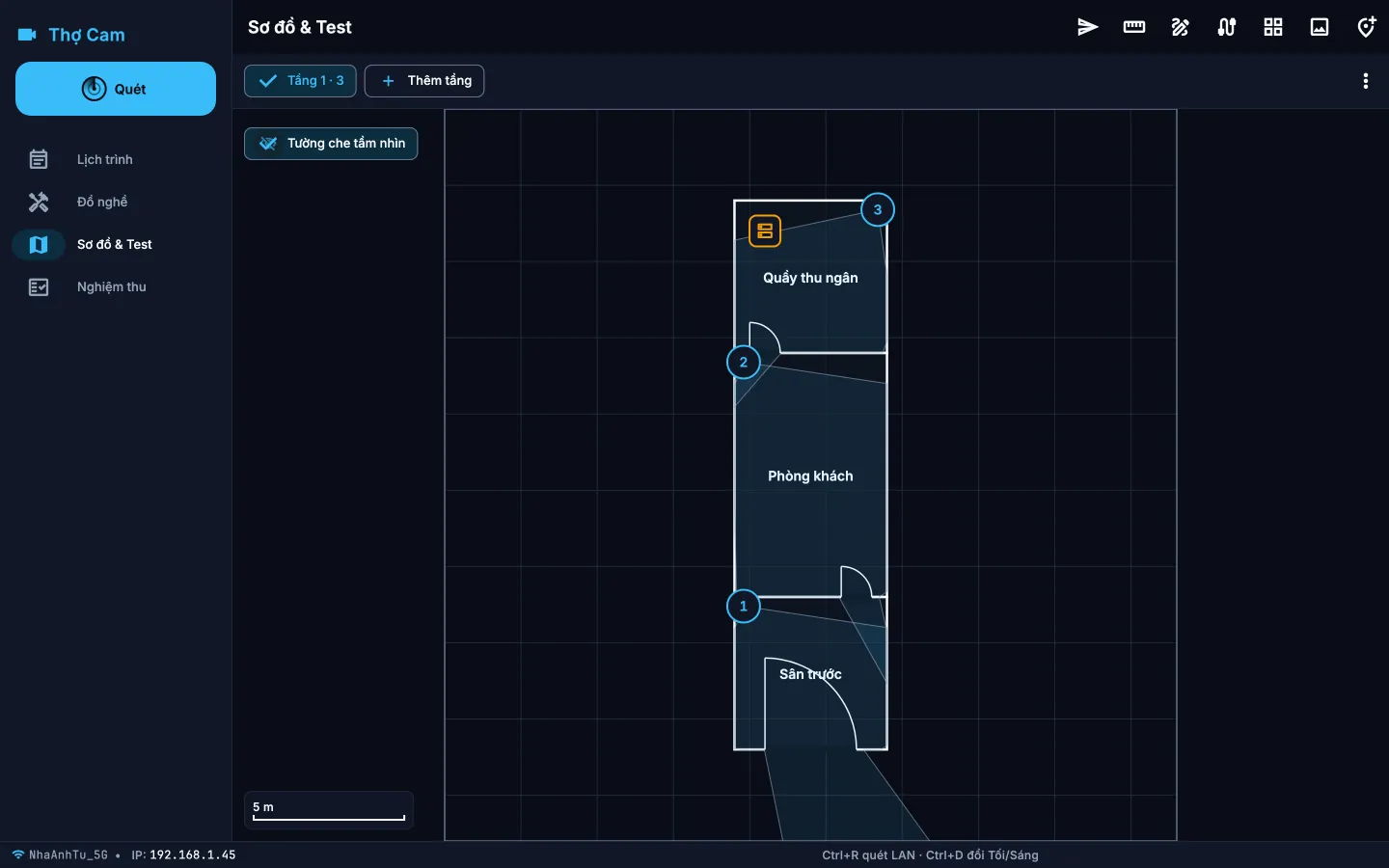The width and height of the screenshot is (1389, 868).
Task: Click the send (paper plane) icon
Action: click(x=1088, y=27)
